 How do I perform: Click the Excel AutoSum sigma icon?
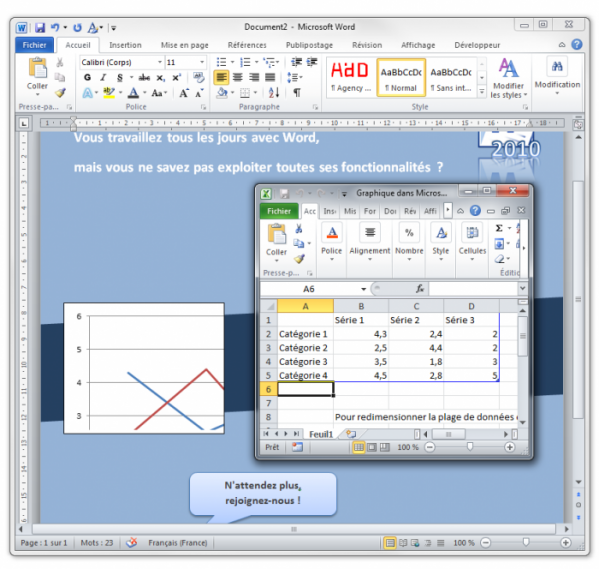499,228
